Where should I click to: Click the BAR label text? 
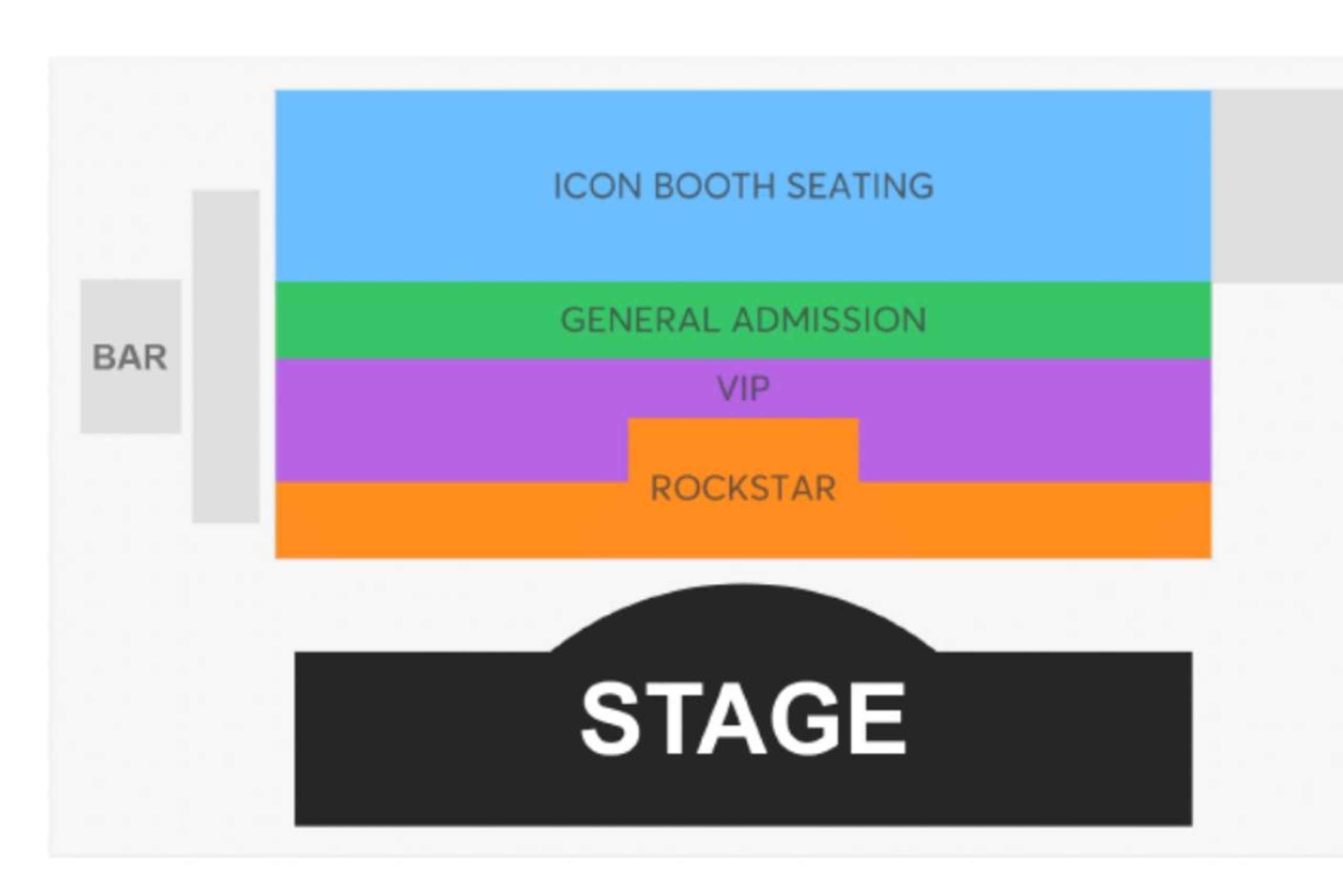131,358
